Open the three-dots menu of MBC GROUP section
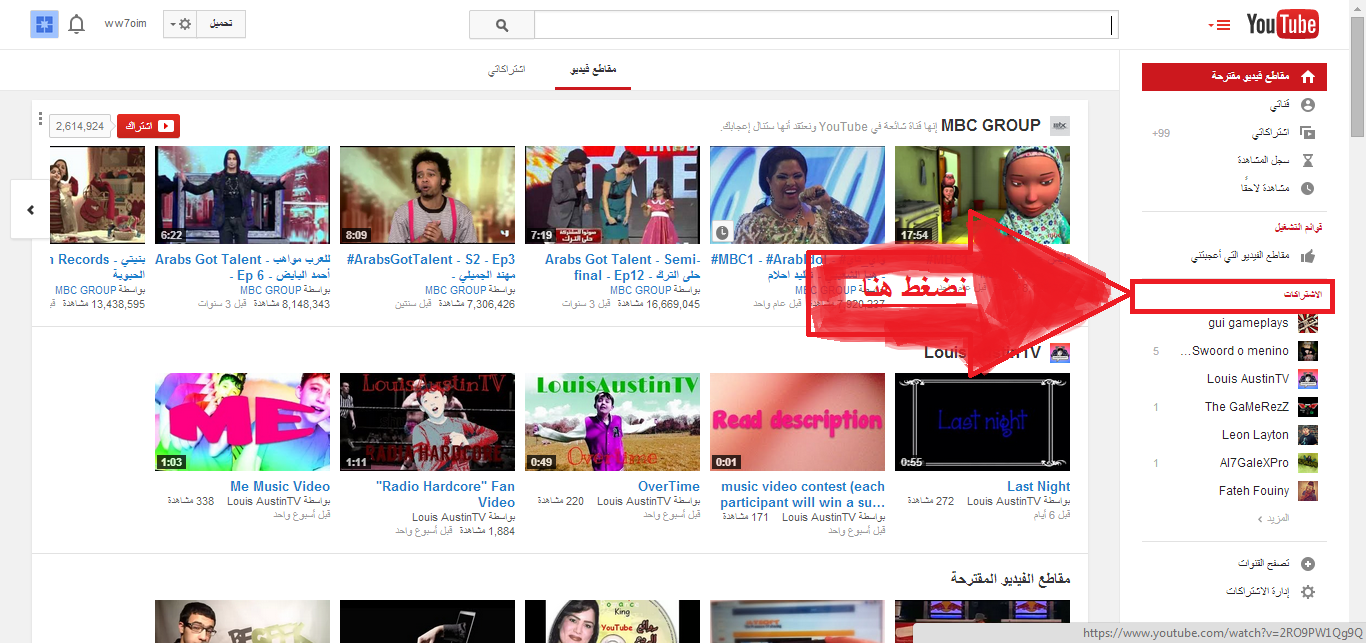Image resolution: width=1366 pixels, height=643 pixels. click(40, 120)
